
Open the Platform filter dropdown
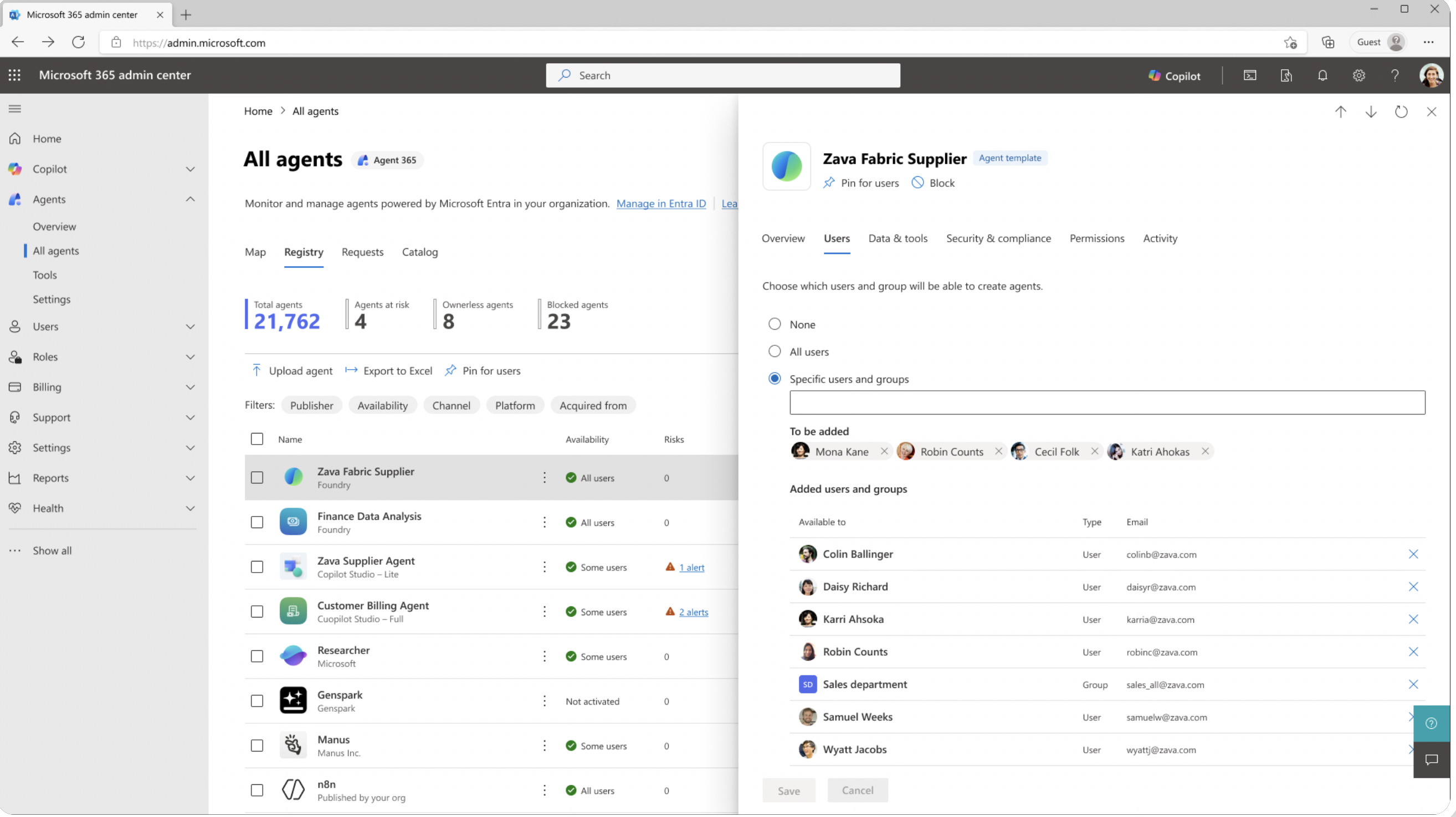pyautogui.click(x=515, y=406)
